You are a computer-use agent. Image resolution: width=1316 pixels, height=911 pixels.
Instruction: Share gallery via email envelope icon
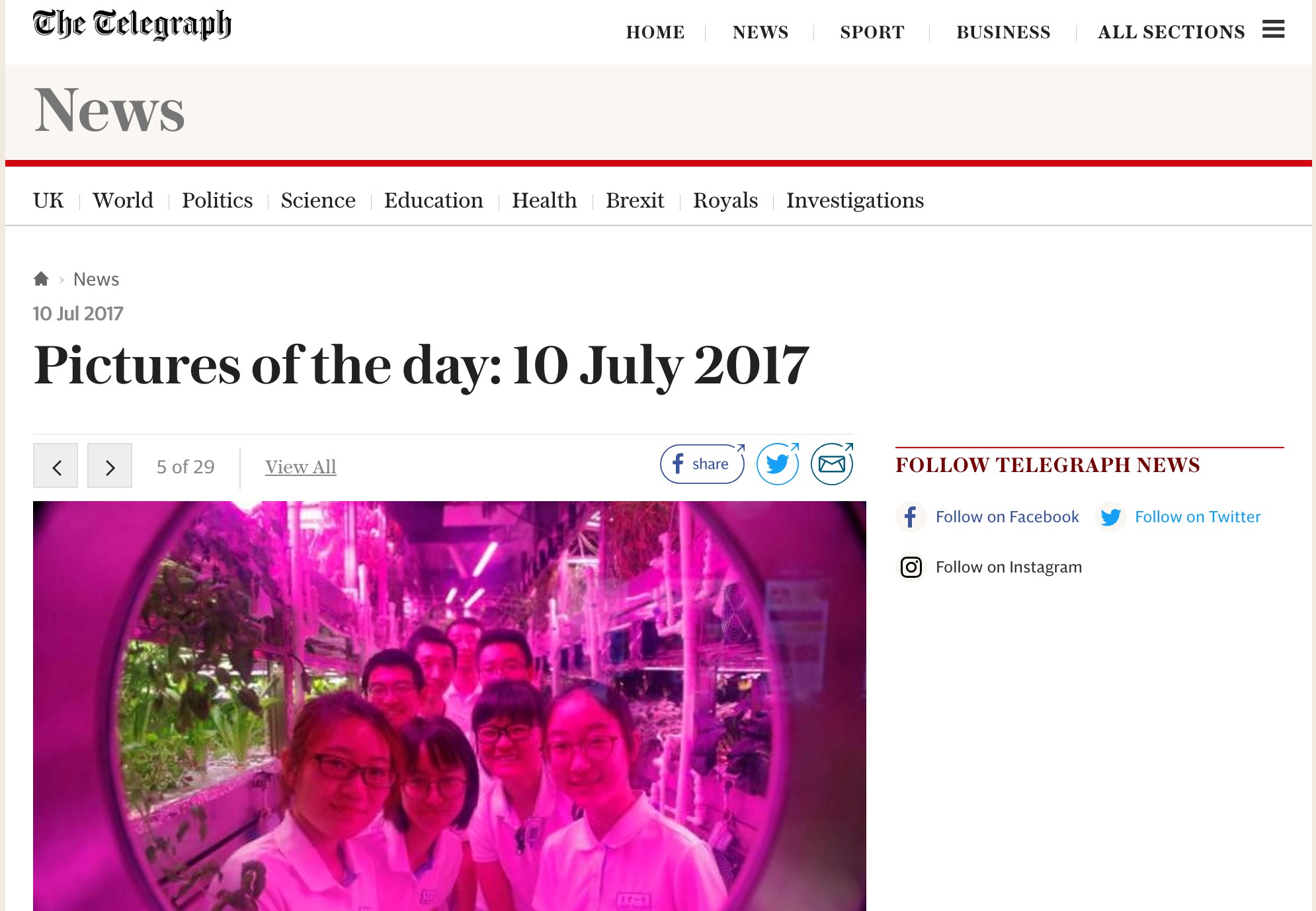pyautogui.click(x=832, y=464)
